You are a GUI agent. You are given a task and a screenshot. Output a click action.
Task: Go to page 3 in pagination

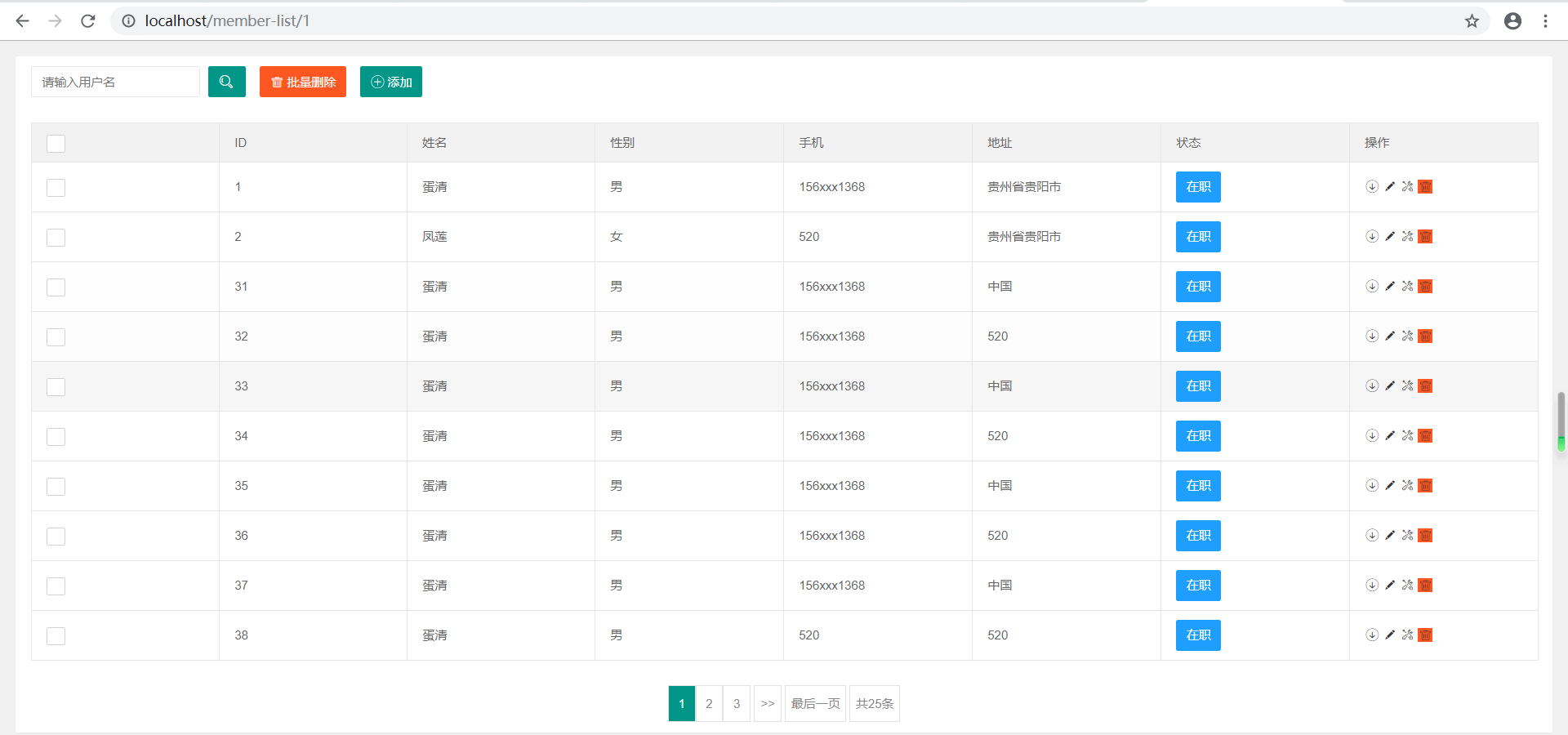click(737, 703)
